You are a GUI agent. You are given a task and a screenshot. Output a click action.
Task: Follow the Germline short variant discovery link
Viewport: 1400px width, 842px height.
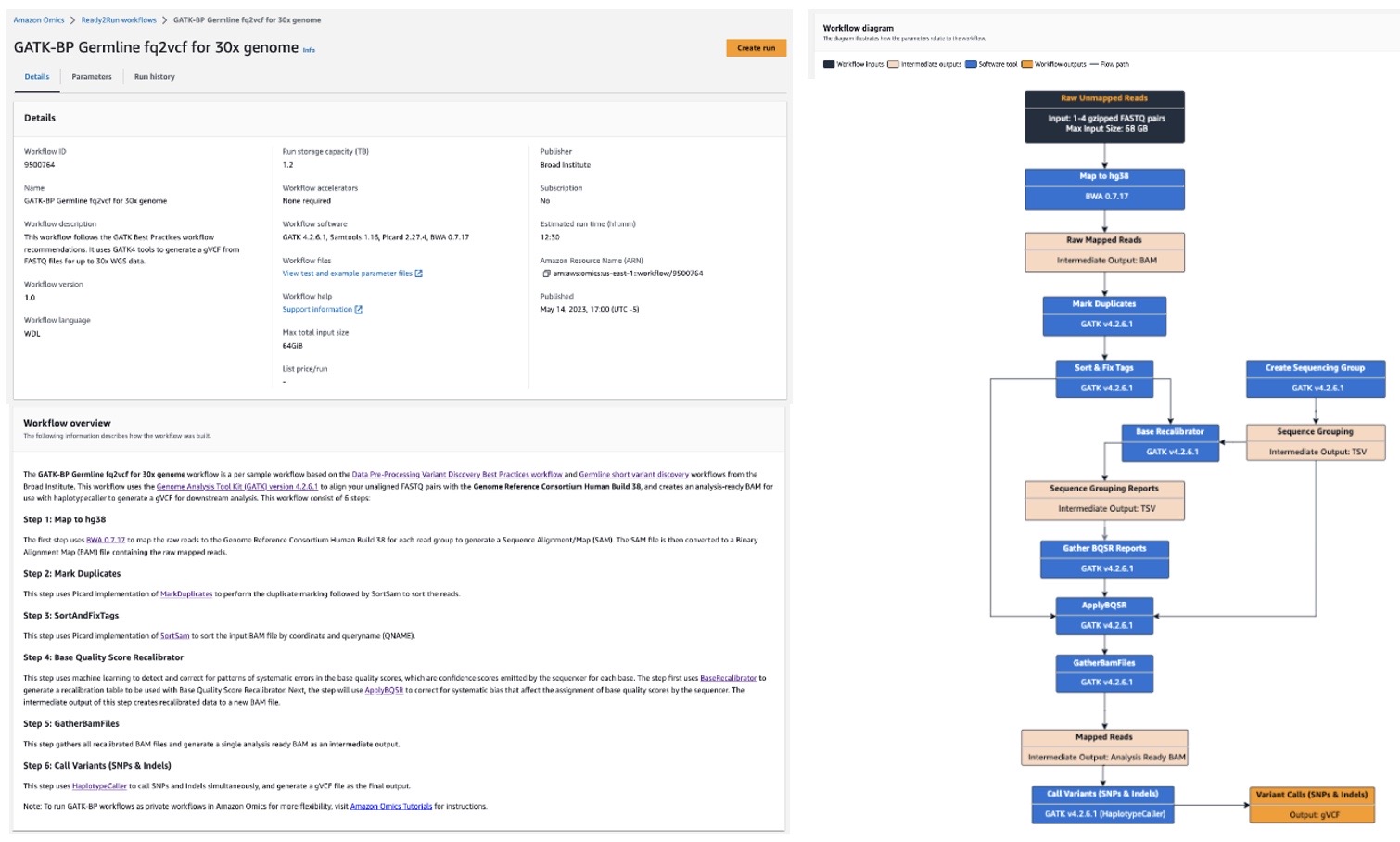[633, 474]
